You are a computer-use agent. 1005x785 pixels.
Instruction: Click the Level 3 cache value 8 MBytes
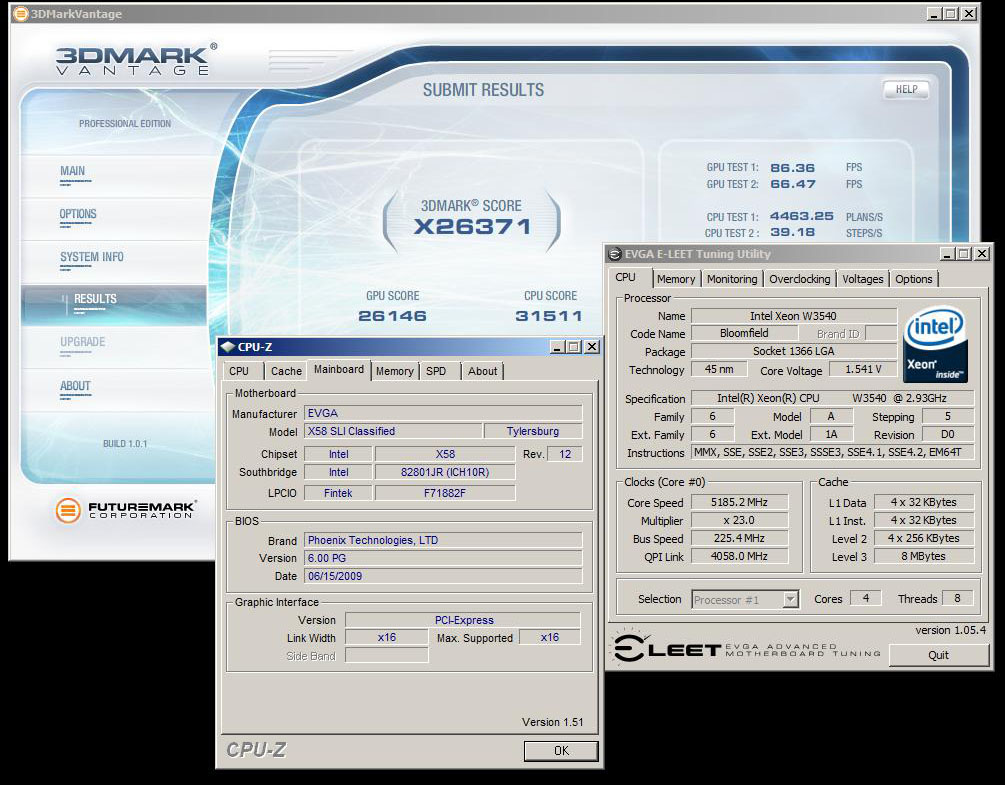click(923, 556)
